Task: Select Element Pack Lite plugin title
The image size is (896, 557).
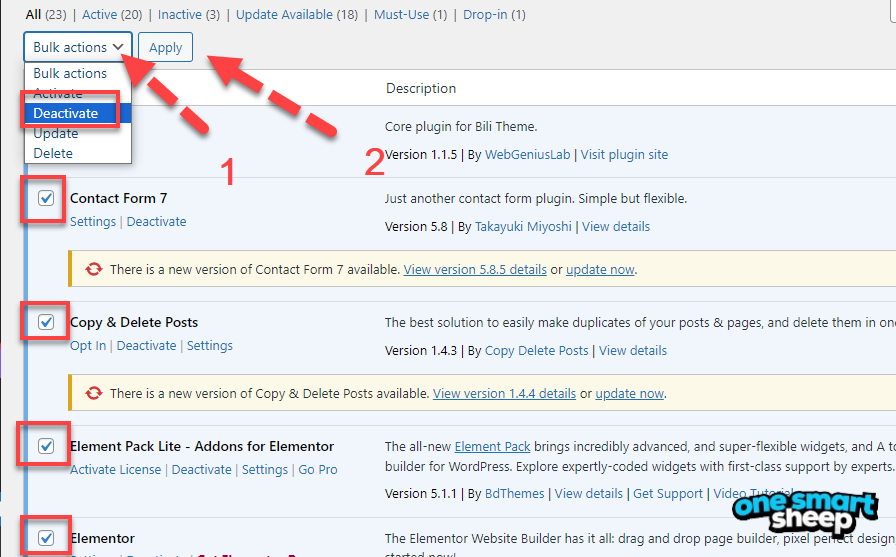Action: click(202, 446)
